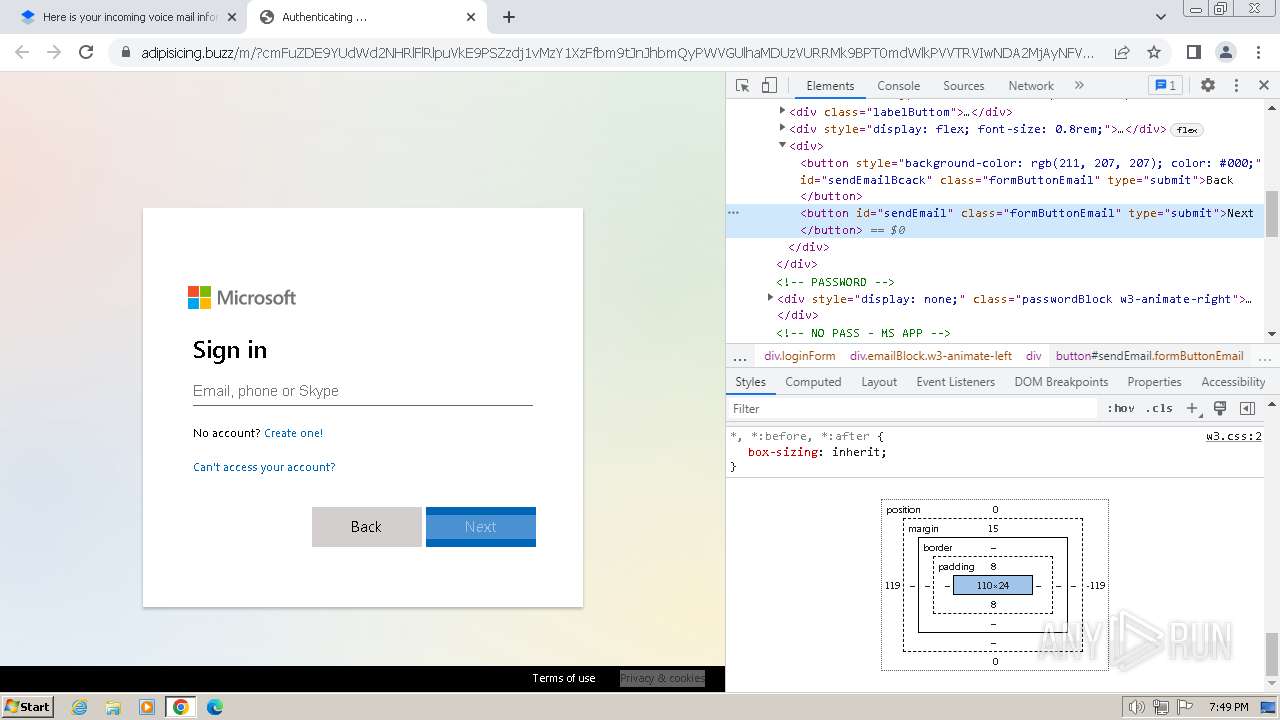
Task: Open the Layout pane tab
Action: (x=879, y=382)
